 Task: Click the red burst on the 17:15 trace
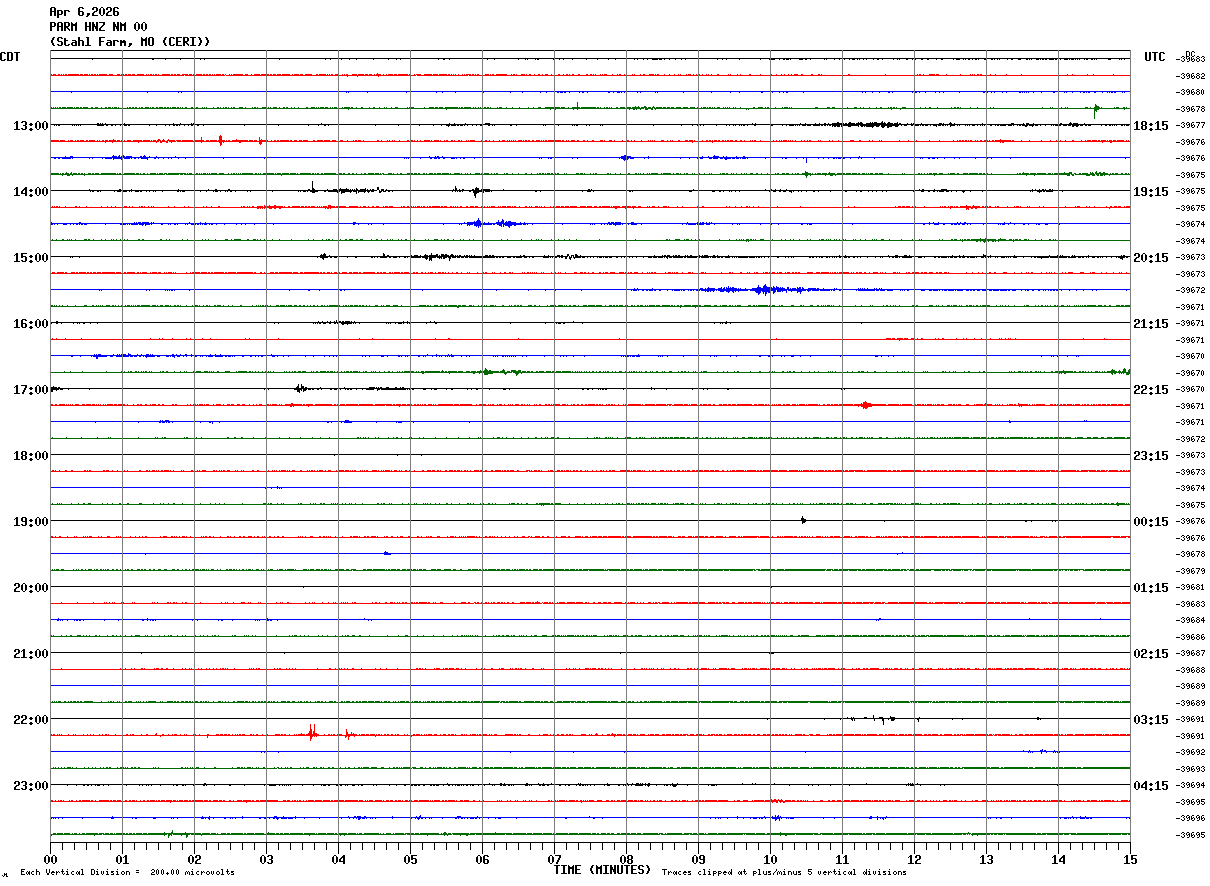(x=865, y=405)
